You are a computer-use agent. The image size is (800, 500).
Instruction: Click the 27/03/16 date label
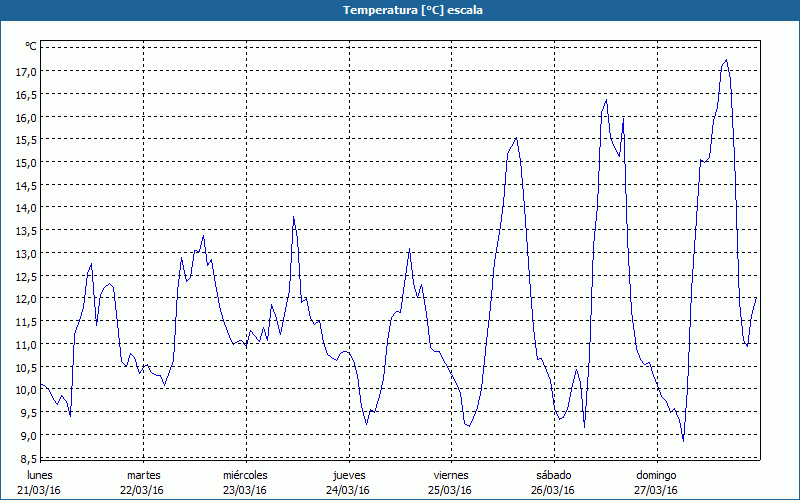tap(656, 490)
